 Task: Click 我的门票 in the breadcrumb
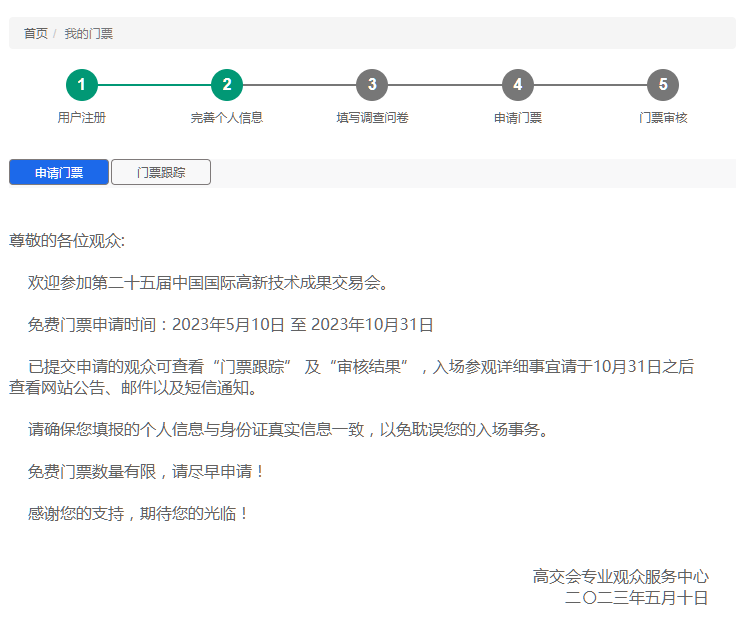pos(89,34)
